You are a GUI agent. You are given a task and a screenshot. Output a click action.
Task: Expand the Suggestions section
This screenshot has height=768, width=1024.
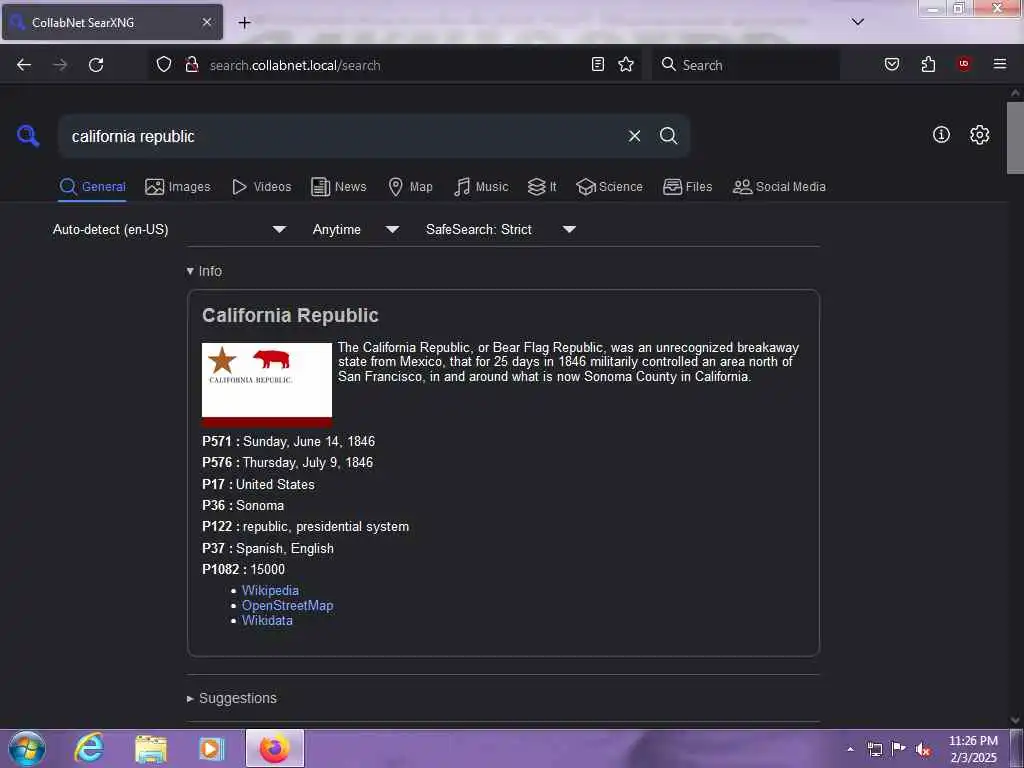coord(232,698)
